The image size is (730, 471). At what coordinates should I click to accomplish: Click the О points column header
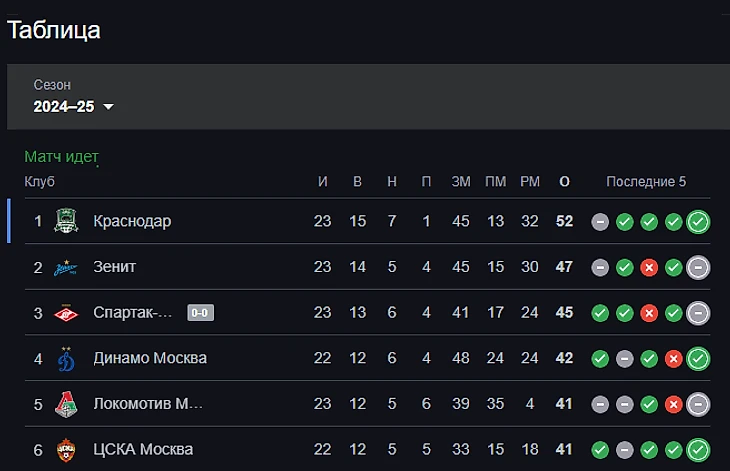564,182
